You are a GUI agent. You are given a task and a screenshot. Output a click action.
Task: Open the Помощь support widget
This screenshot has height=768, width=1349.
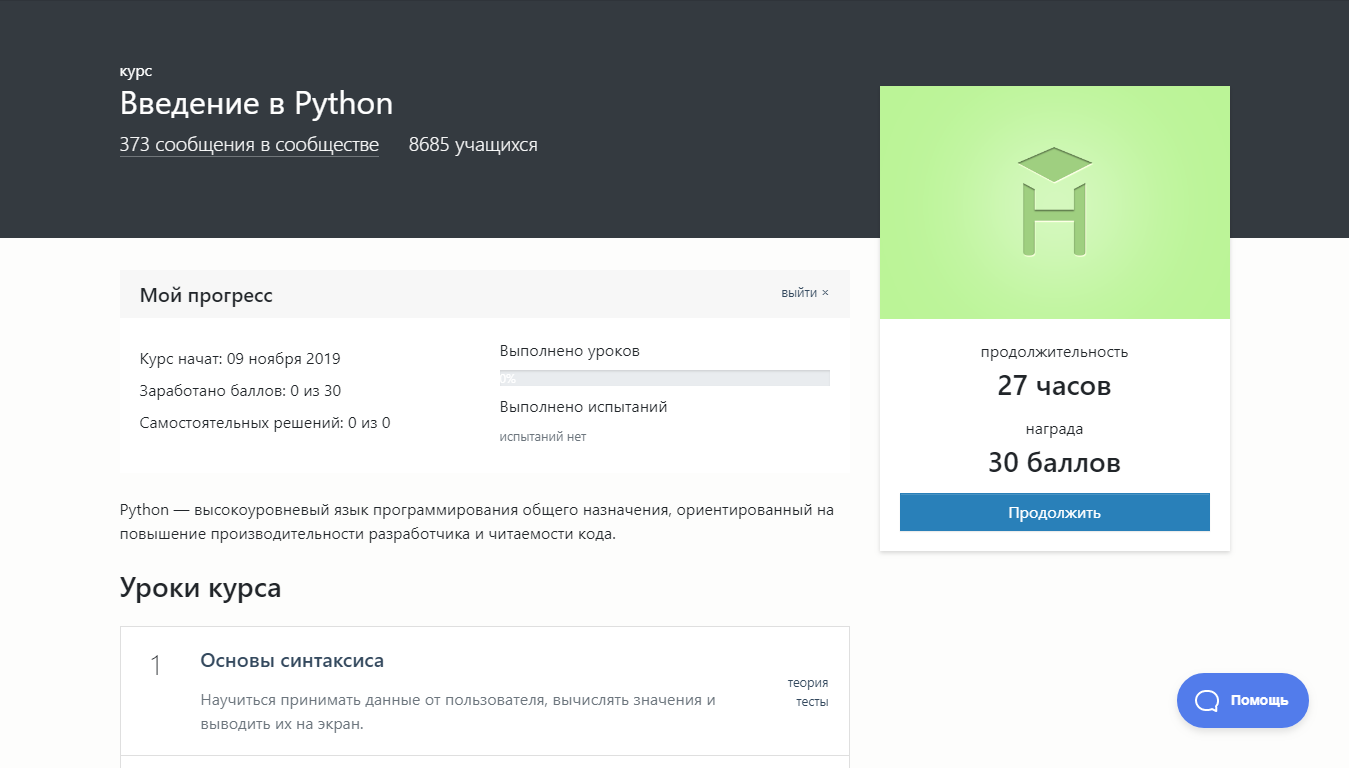1242,700
